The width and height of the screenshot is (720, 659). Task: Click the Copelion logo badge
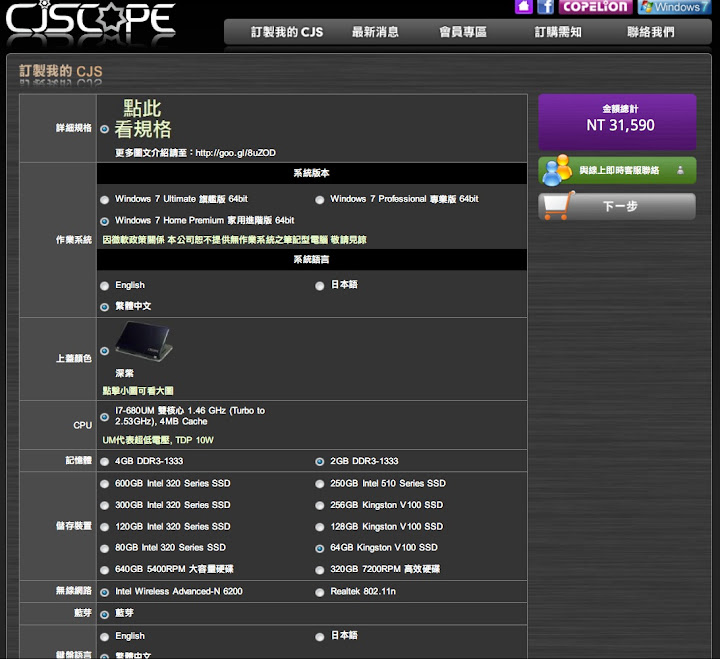click(x=595, y=7)
